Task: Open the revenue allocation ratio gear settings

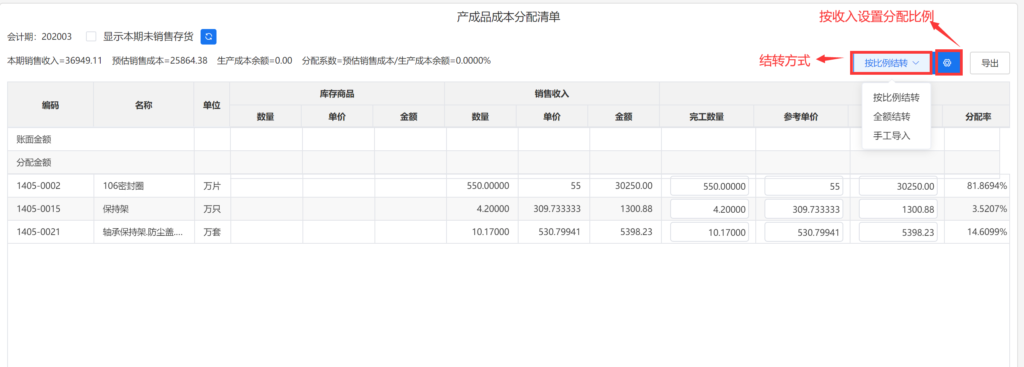Action: point(949,63)
